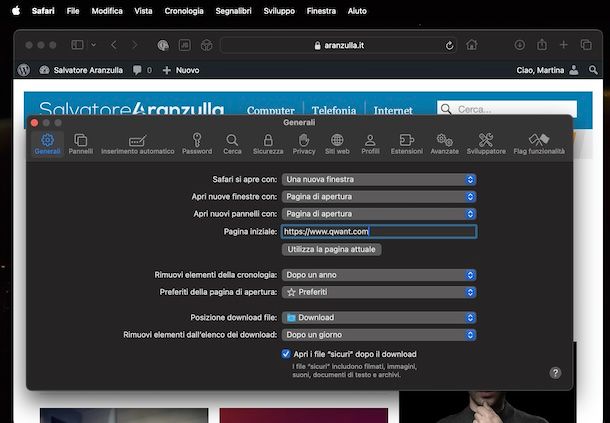Open the Sviluppo menu
This screenshot has width=610, height=423.
279,11
